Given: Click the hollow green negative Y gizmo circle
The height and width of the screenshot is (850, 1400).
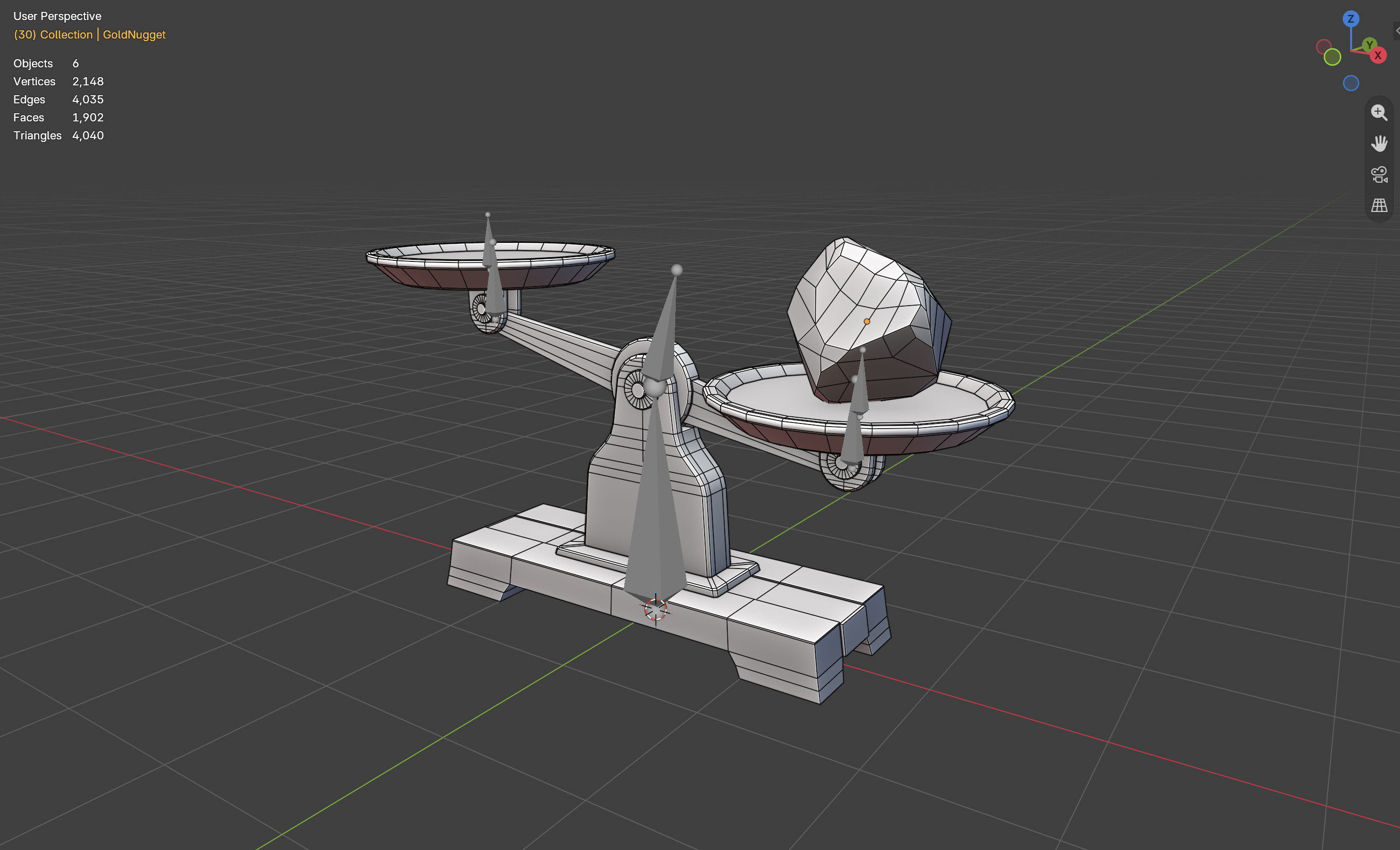Looking at the screenshot, I should 1333,57.
